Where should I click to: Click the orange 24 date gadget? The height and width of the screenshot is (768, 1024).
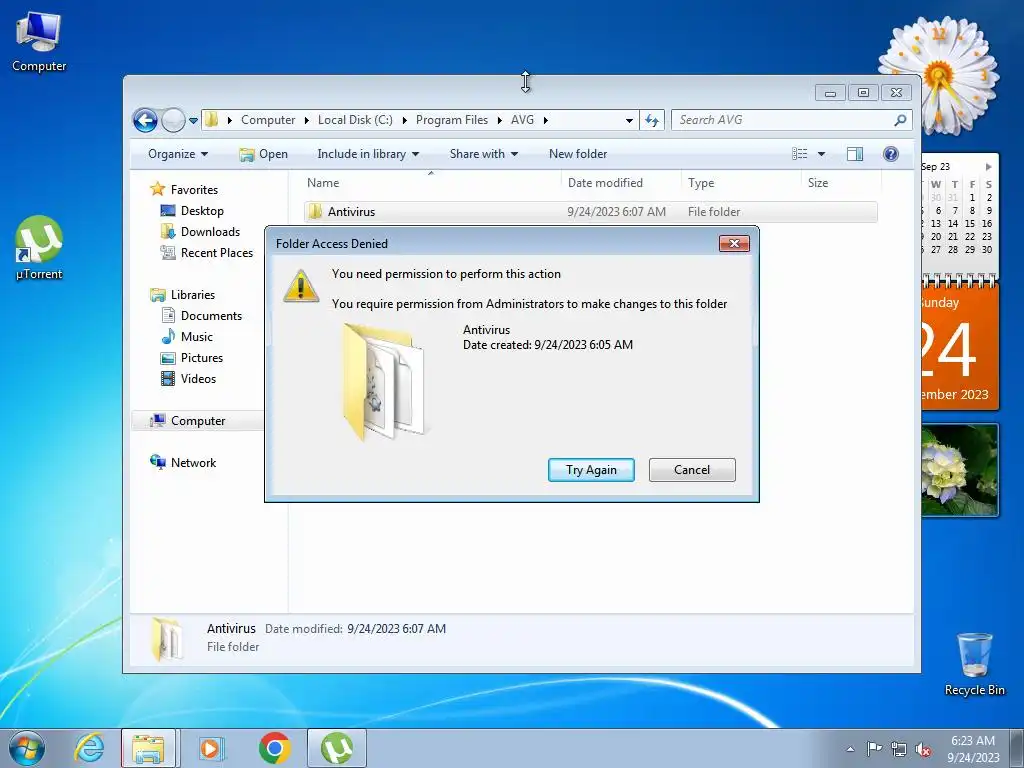[959, 349]
